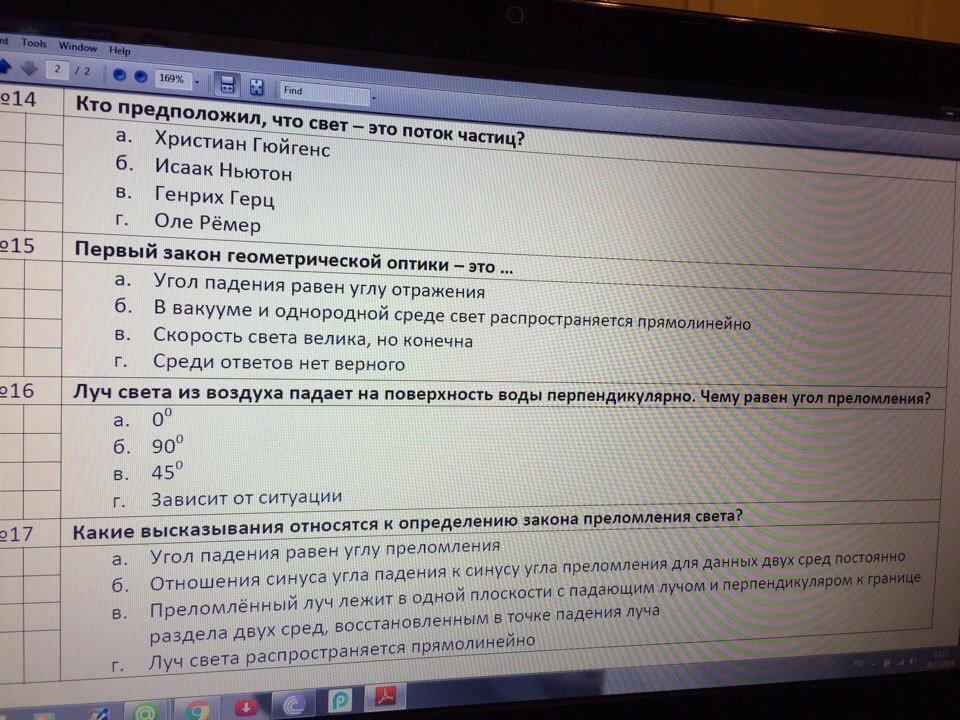Select the fit one full page icon
Image resolution: width=960 pixels, height=720 pixels.
coord(256,86)
